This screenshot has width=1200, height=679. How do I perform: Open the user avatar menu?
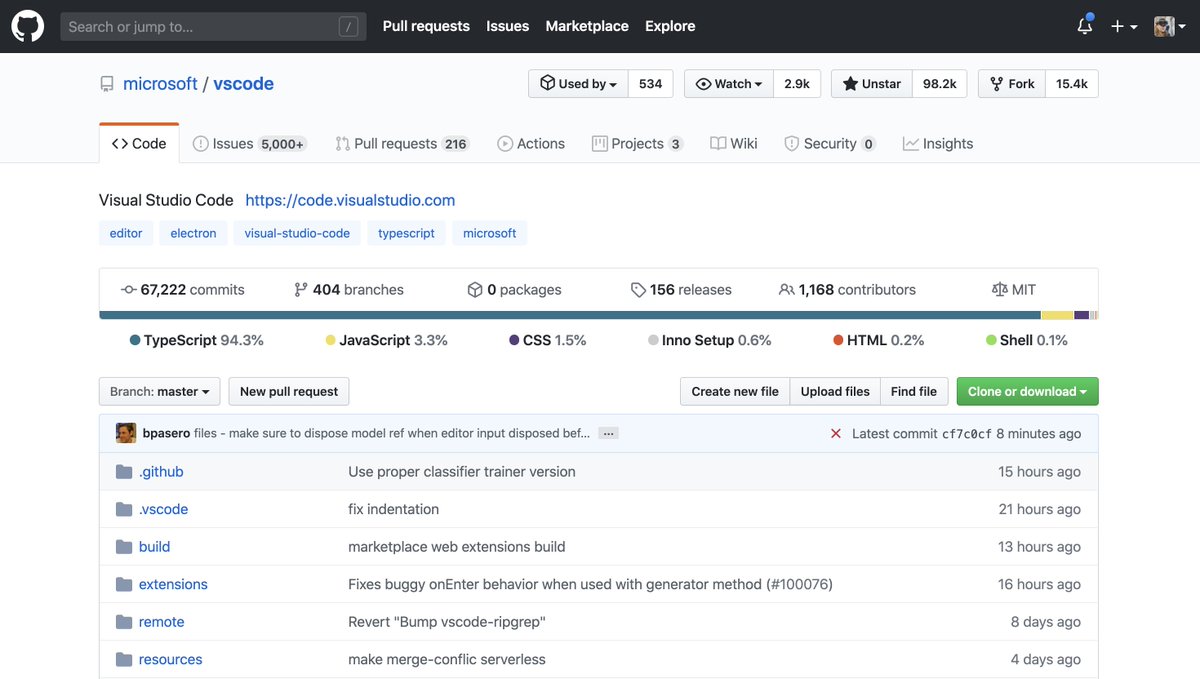tap(1169, 26)
